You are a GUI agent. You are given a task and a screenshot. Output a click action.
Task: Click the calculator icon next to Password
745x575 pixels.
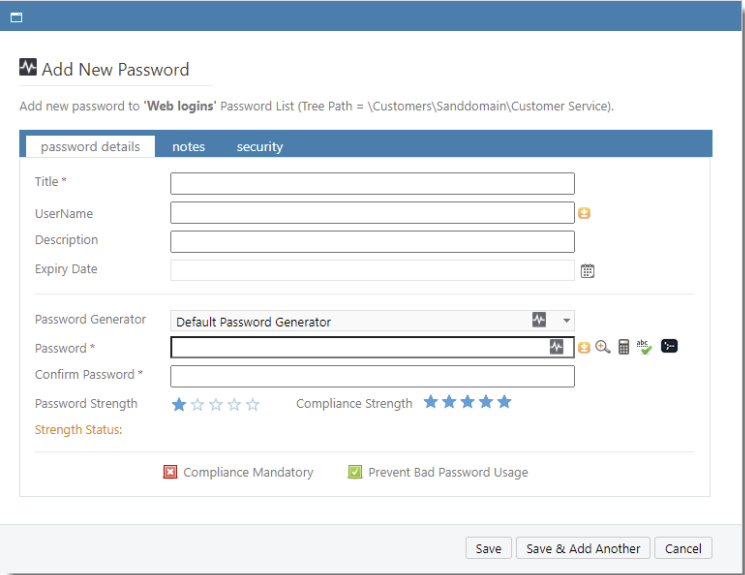[623, 347]
